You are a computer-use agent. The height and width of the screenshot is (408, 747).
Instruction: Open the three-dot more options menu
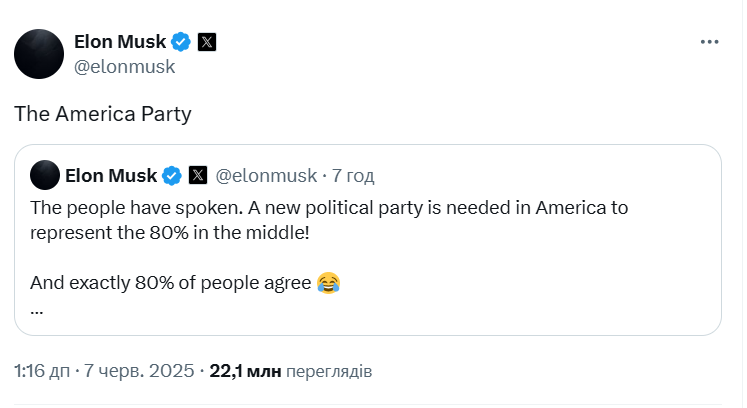click(709, 42)
